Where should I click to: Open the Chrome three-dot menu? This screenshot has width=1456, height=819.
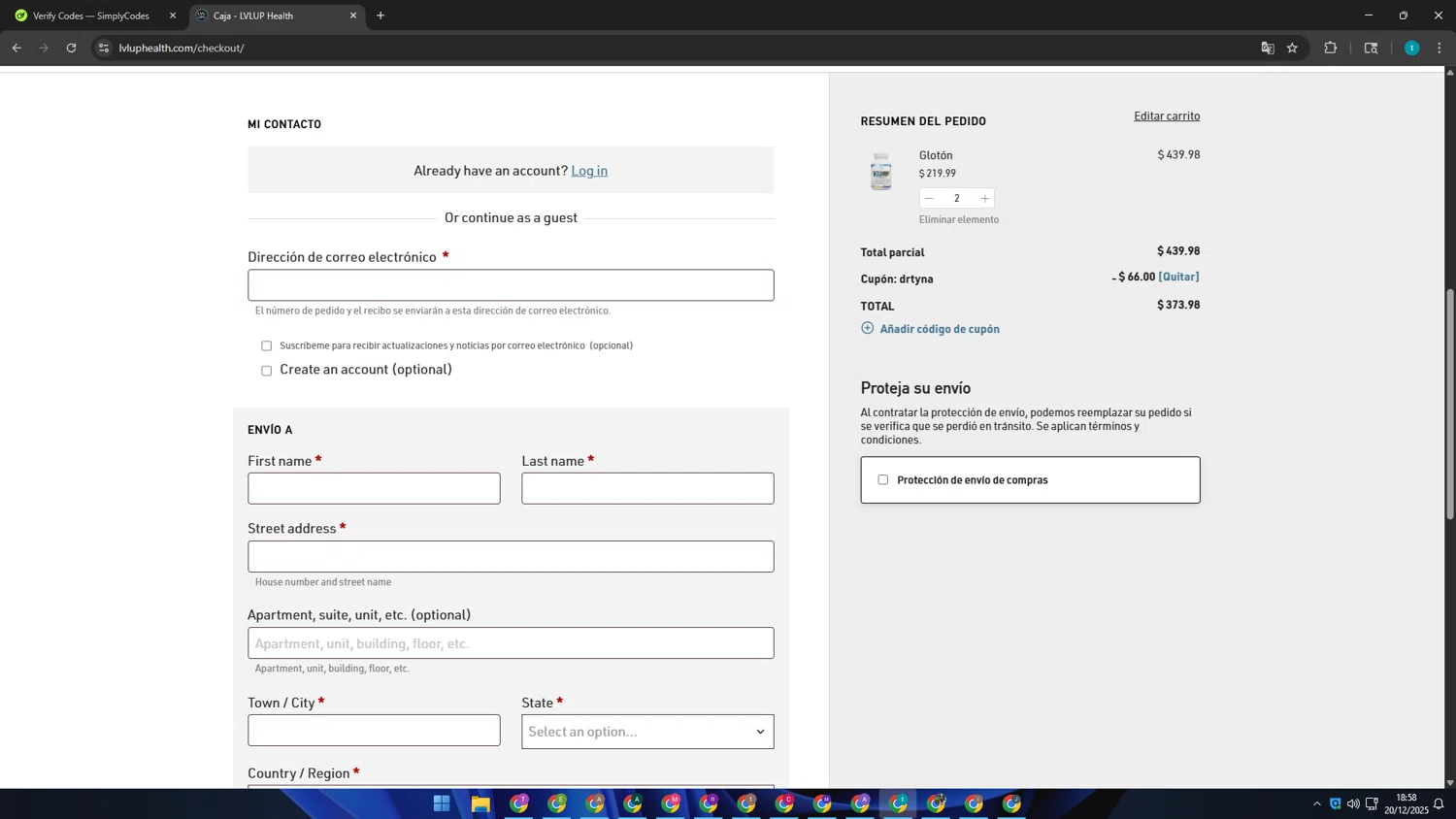point(1439,48)
